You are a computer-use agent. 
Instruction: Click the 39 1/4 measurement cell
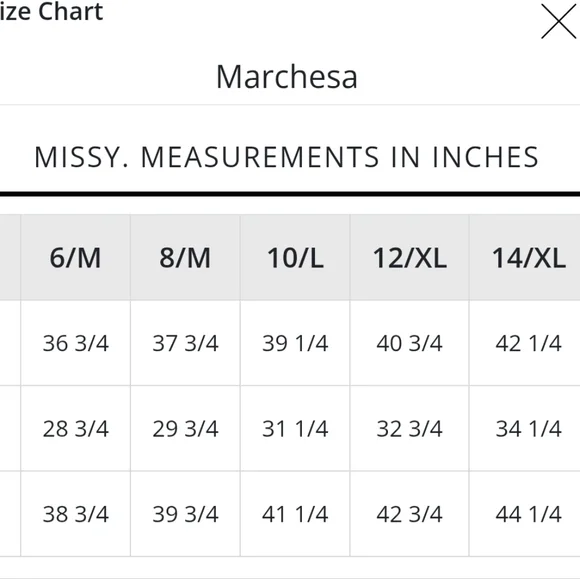[295, 343]
